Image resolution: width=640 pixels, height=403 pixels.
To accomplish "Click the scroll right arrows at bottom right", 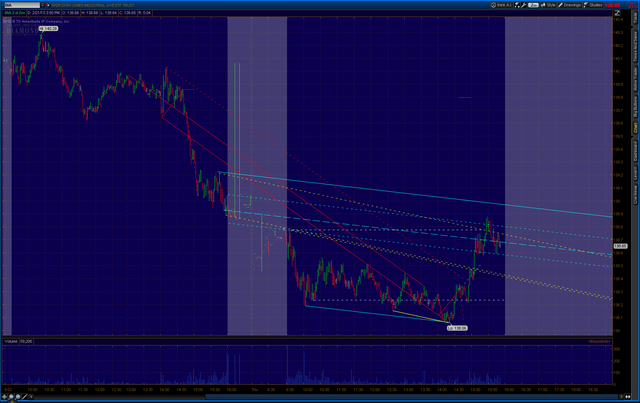I will 627,396.
